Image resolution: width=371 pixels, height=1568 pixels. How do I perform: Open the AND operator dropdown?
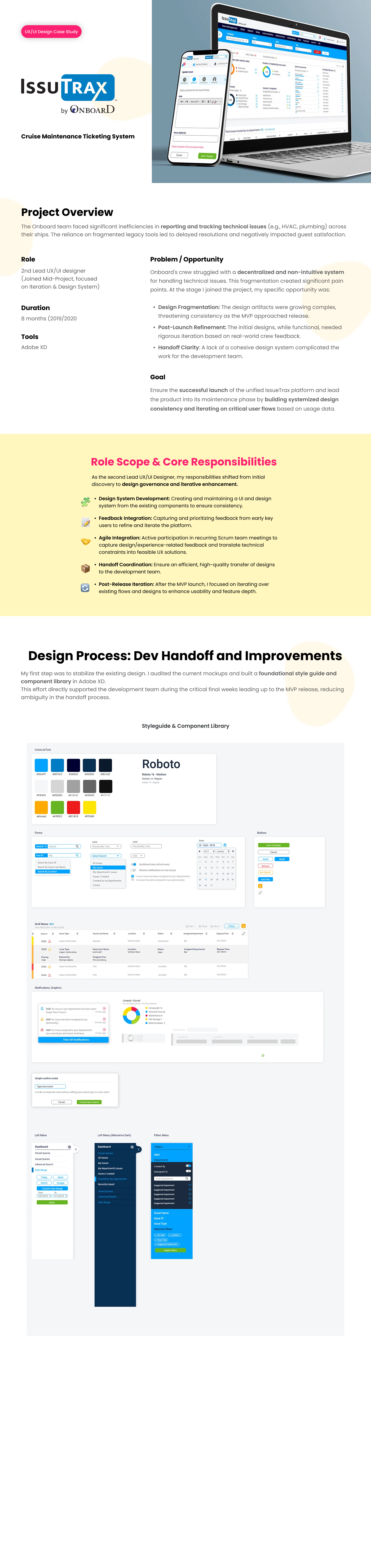[x=138, y=856]
